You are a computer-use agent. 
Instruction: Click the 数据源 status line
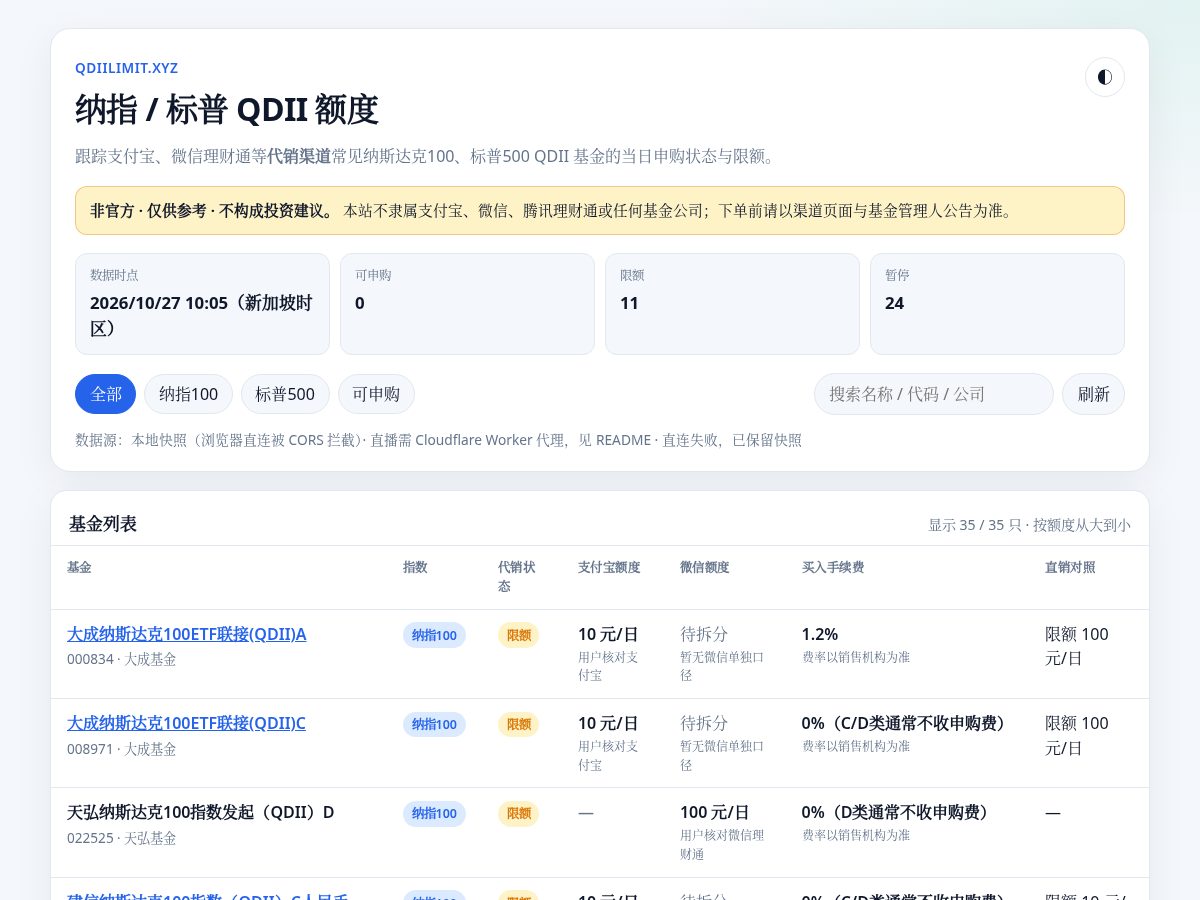[438, 440]
